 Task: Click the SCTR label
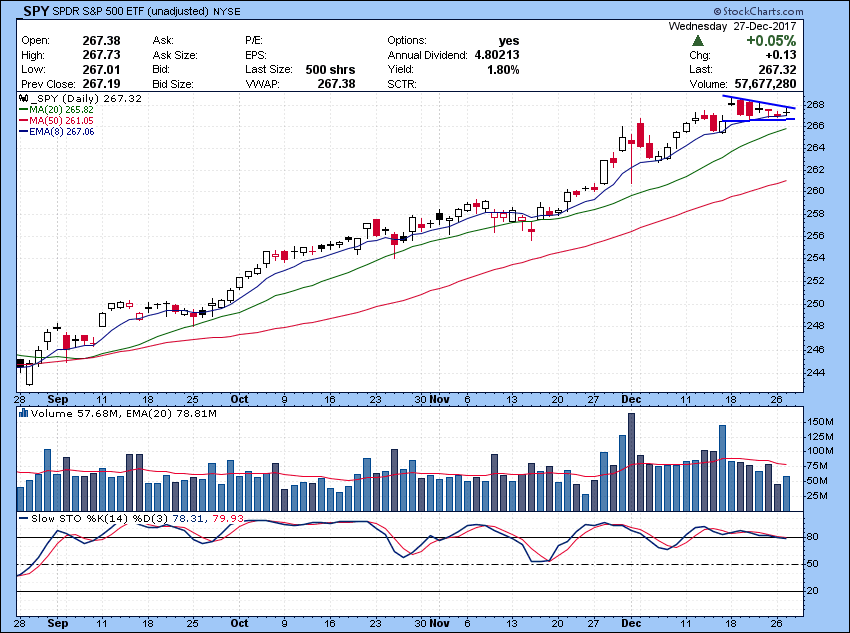402,84
